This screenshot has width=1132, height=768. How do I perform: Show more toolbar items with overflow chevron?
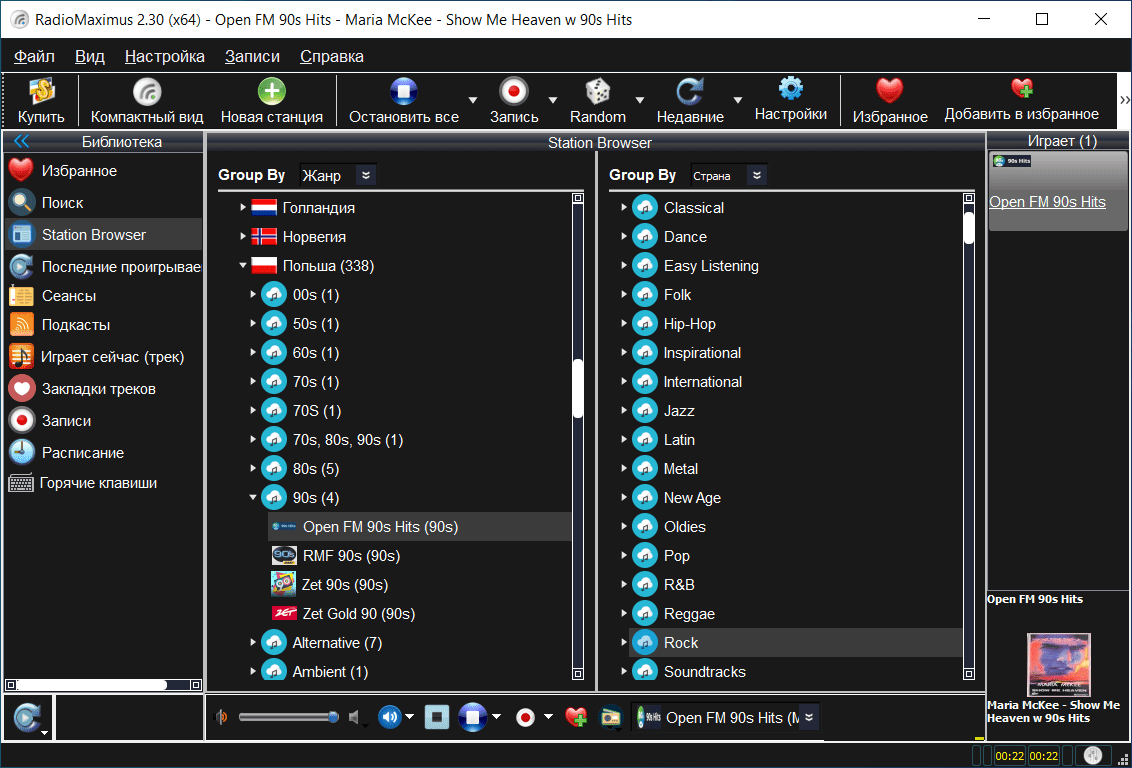click(x=1124, y=100)
